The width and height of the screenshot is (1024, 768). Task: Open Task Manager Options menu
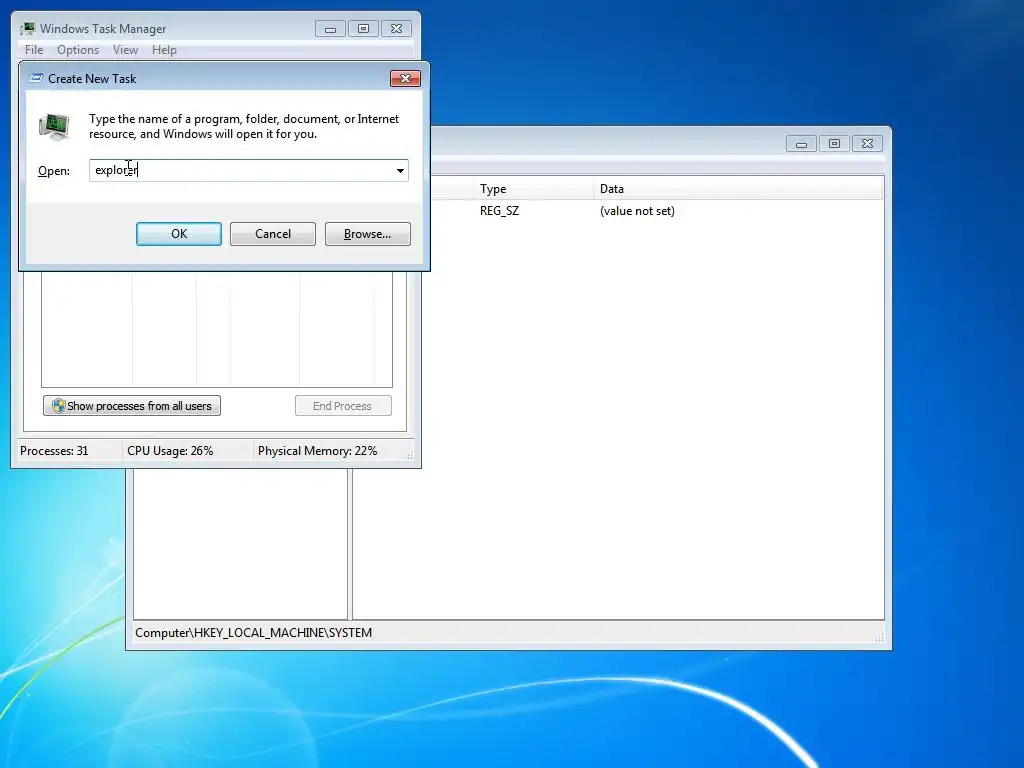(x=78, y=50)
